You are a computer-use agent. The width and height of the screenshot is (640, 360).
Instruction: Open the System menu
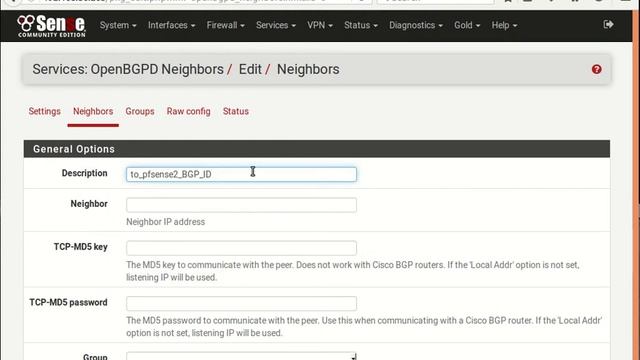click(x=118, y=25)
